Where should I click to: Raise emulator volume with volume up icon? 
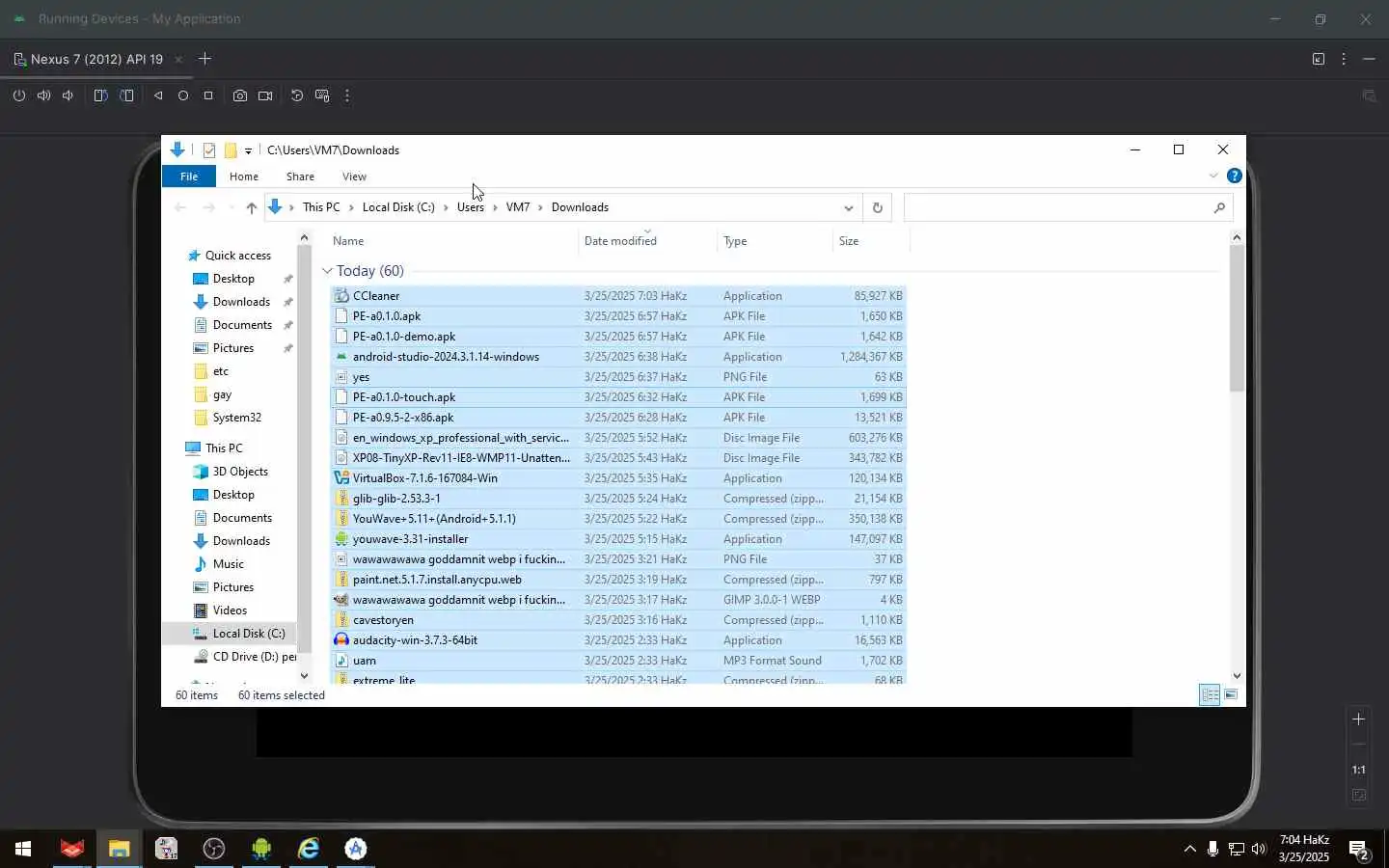[x=43, y=95]
